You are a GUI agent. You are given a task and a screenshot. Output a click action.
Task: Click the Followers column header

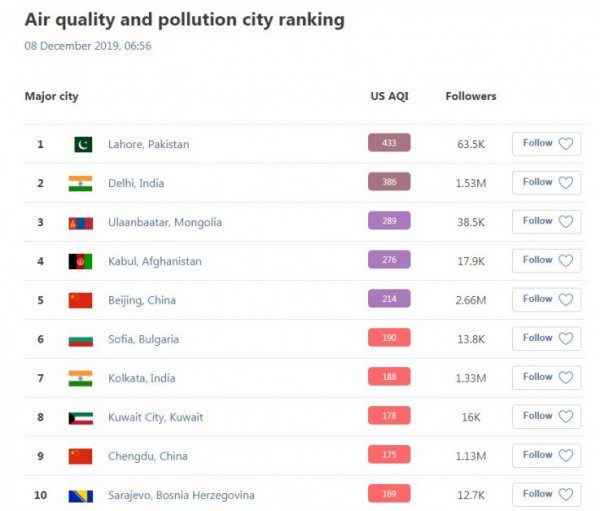470,97
